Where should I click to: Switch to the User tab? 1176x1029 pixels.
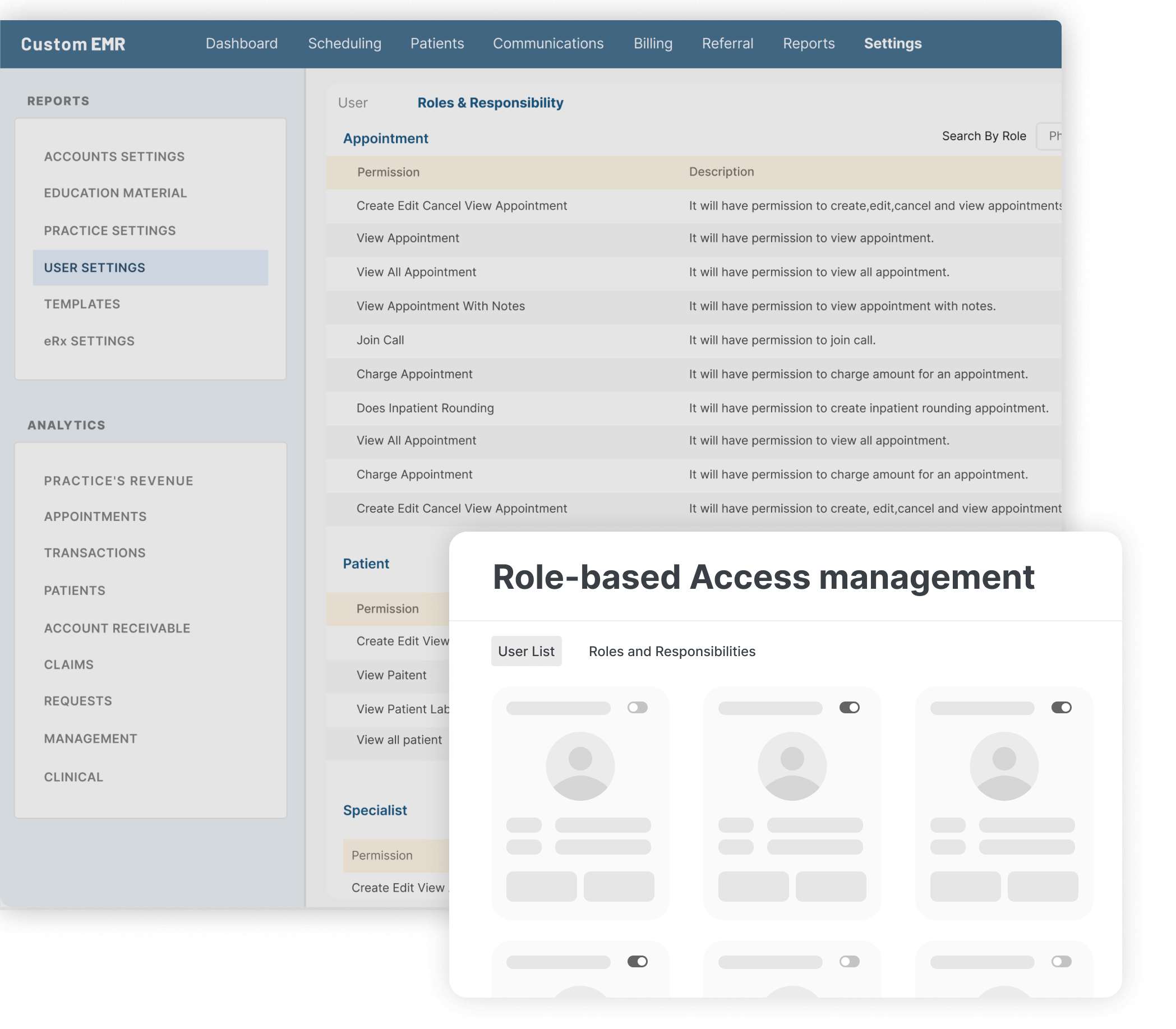click(353, 102)
